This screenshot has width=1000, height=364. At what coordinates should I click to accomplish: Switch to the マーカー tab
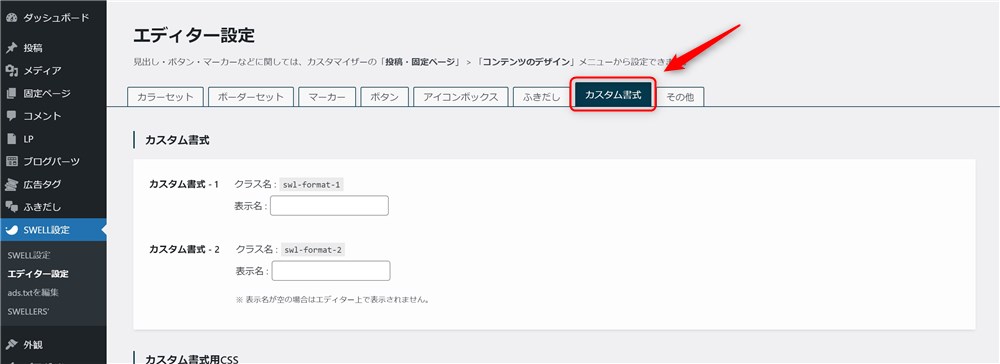[x=327, y=97]
